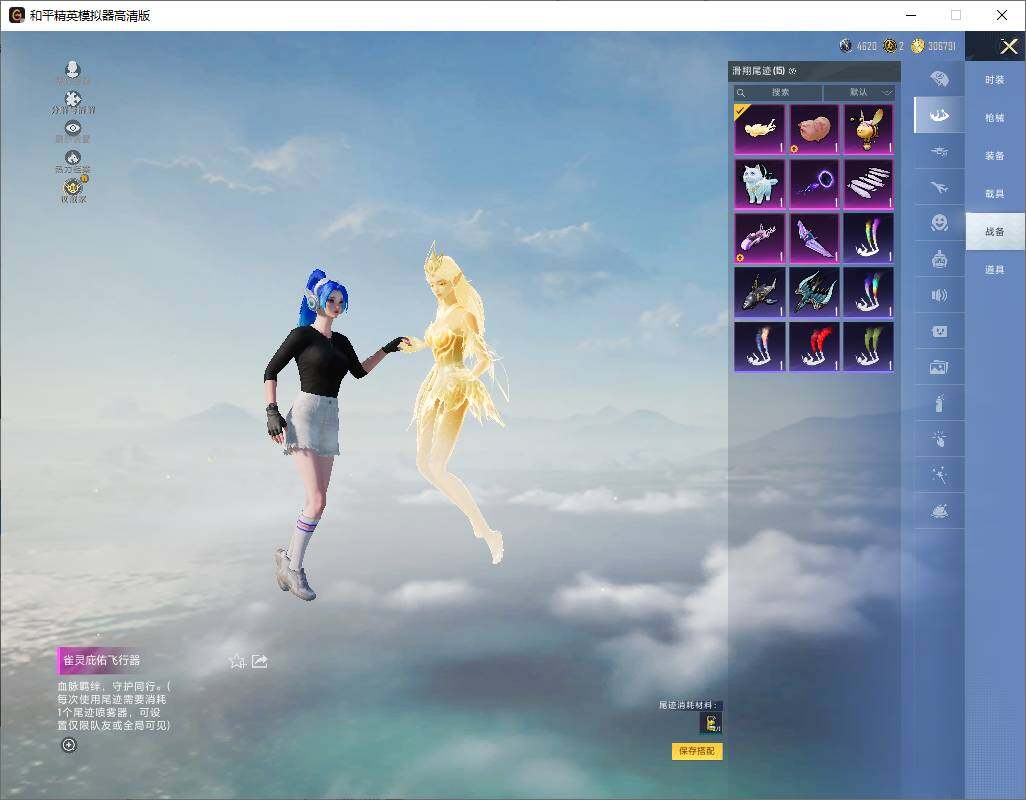Select the black shark trail thumbnail
Viewport: 1026px width, 800px height.
click(760, 292)
